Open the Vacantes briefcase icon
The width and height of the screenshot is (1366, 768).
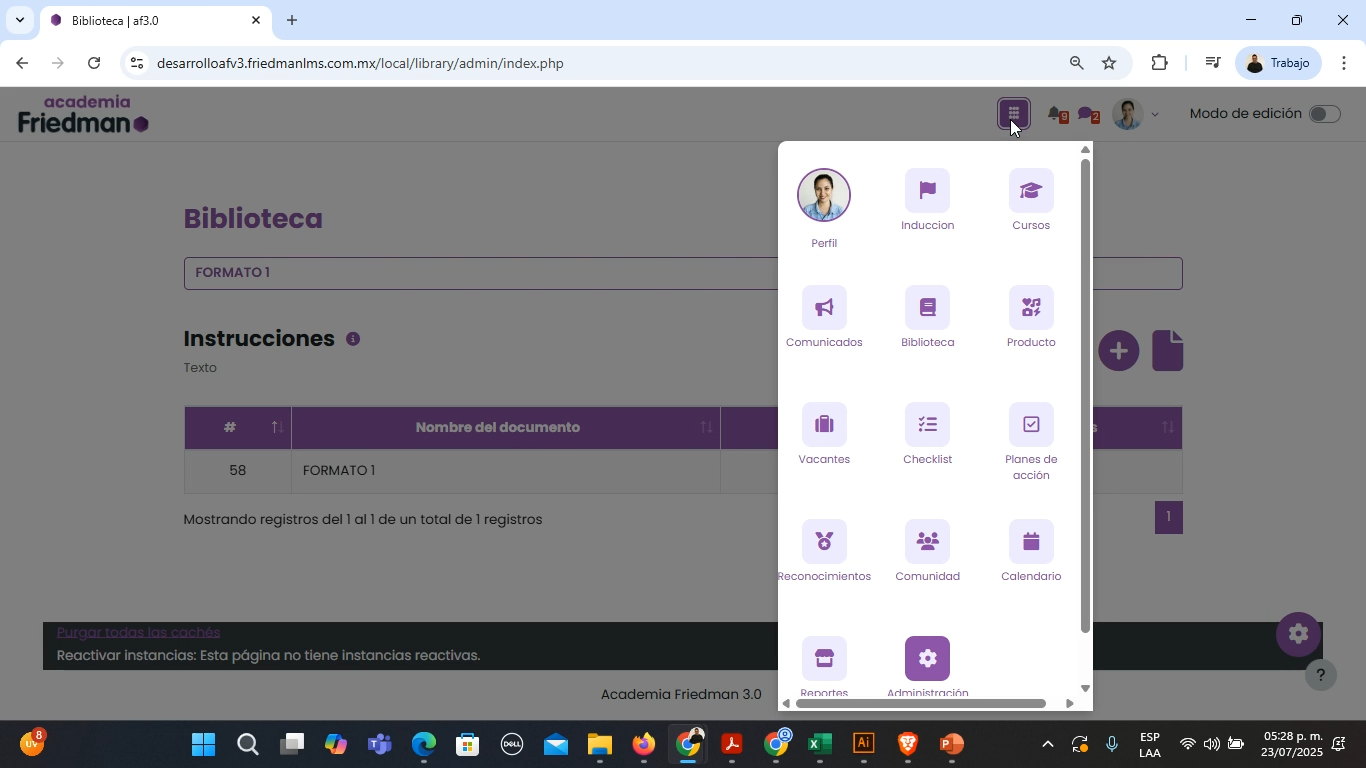pyautogui.click(x=824, y=424)
